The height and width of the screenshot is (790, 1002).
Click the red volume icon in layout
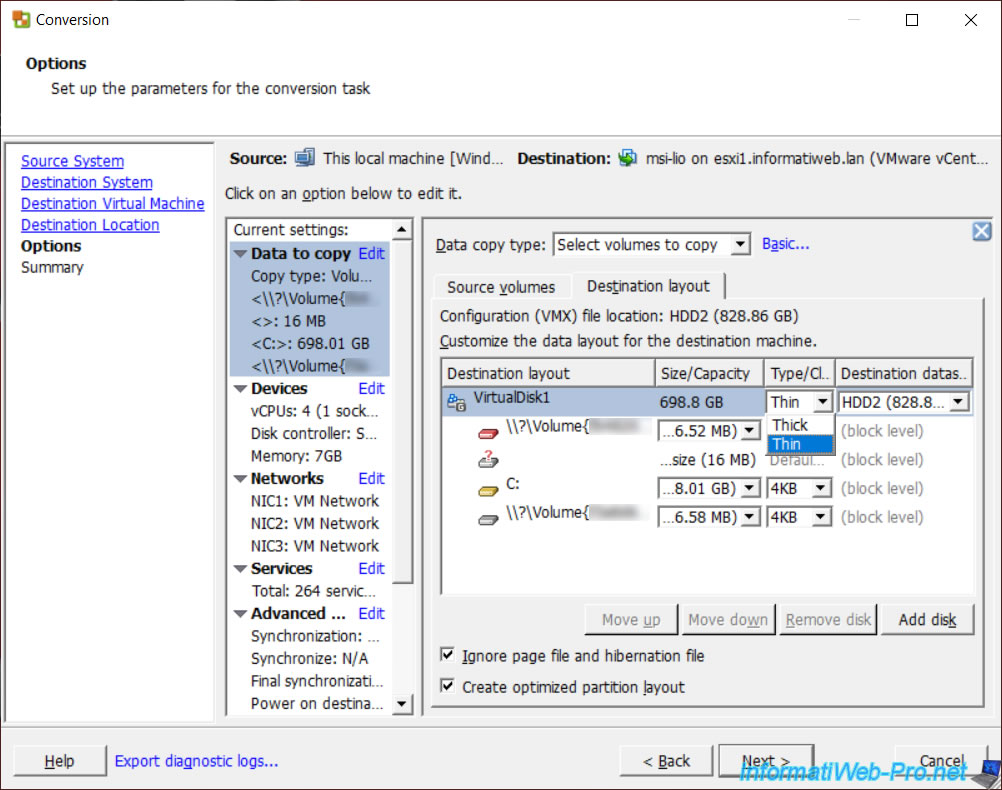pyautogui.click(x=488, y=432)
